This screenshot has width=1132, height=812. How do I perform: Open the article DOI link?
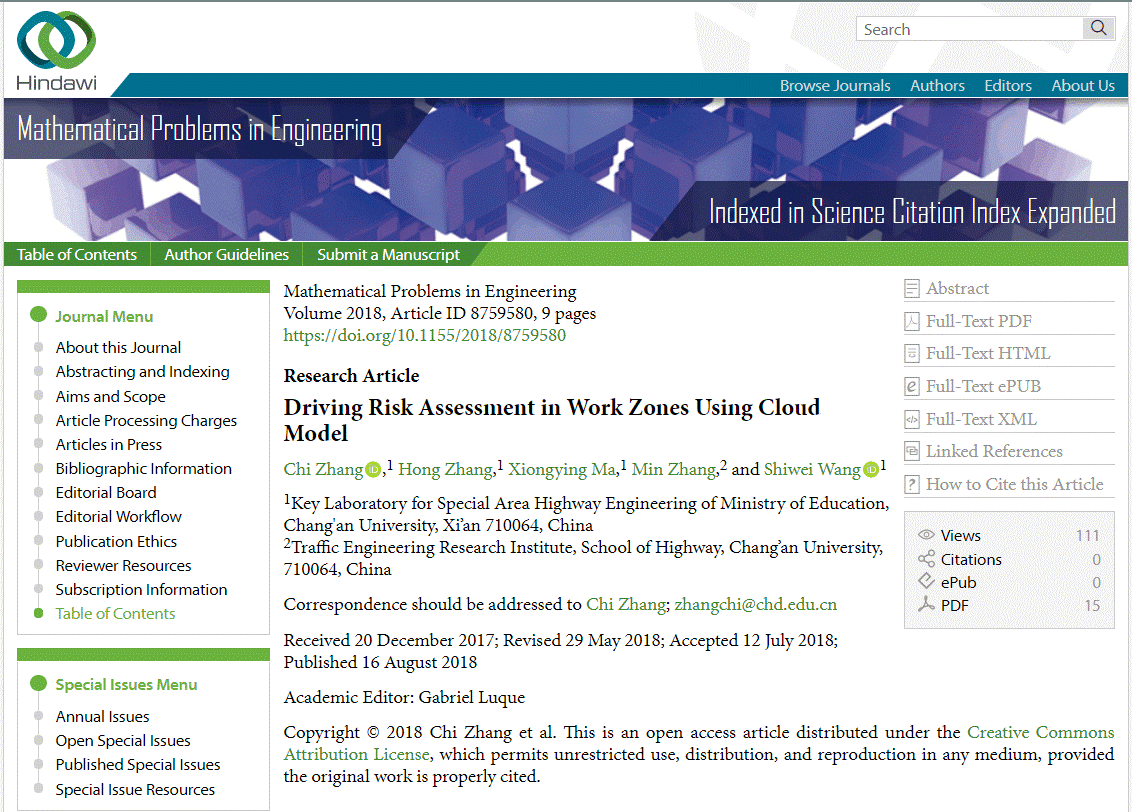(424, 335)
